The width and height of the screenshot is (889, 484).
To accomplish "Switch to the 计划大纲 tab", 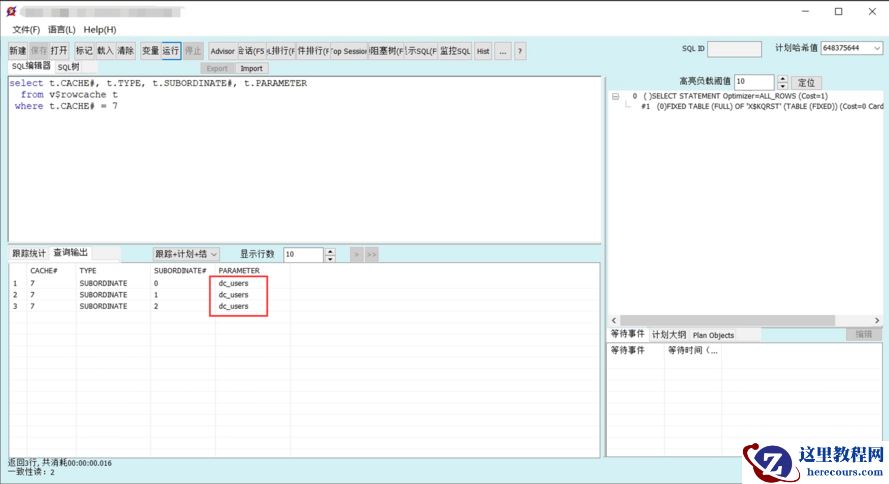I will pyautogui.click(x=668, y=335).
